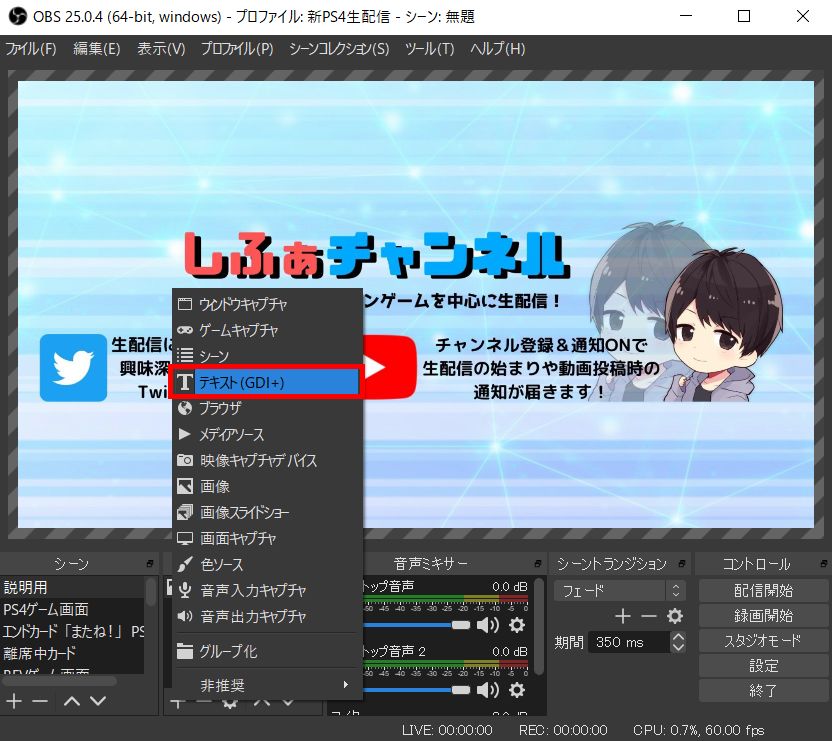Click Start Recording (録画開始) button
The image size is (832, 741).
tap(763, 615)
